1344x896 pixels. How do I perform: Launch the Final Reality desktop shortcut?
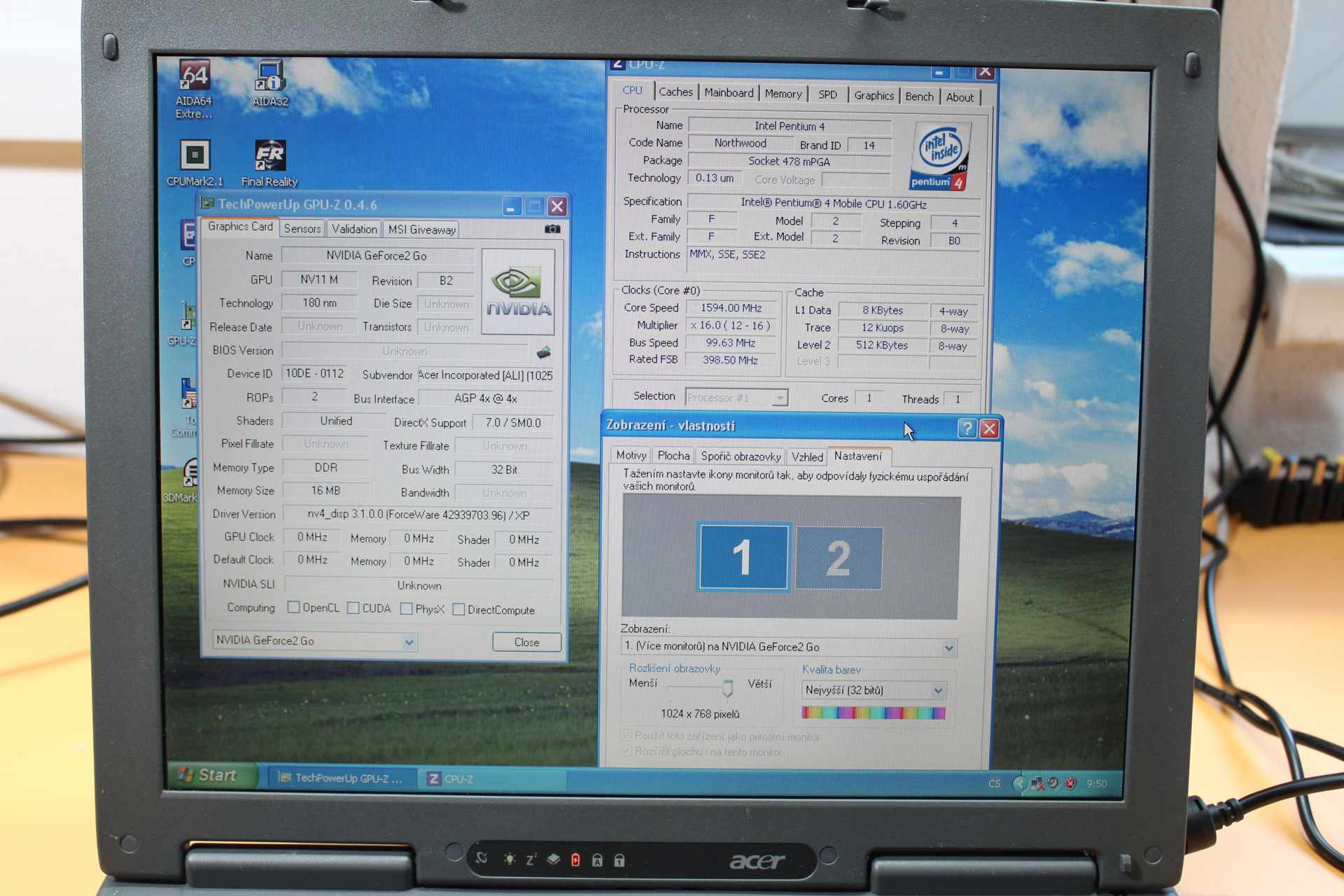tap(269, 163)
